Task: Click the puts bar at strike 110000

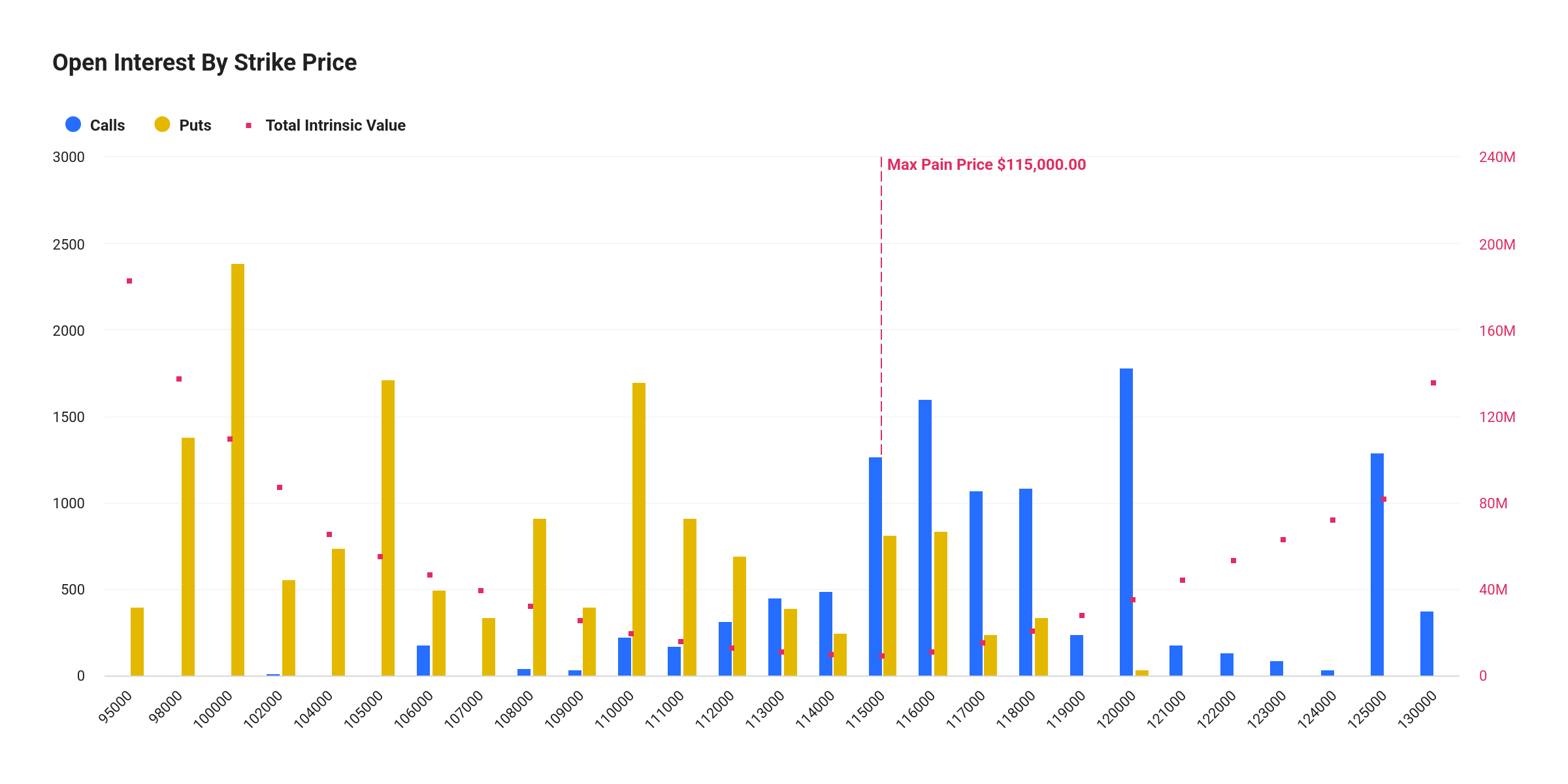Action: click(x=639, y=529)
